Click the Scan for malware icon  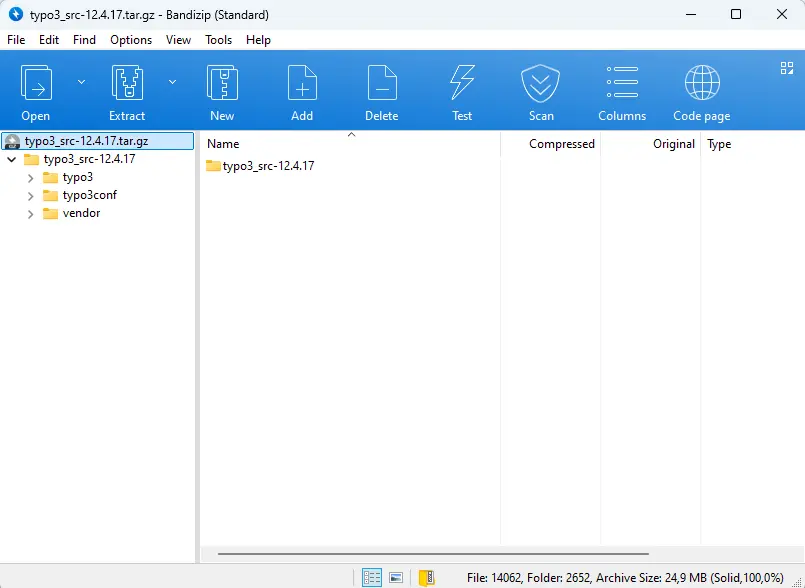point(540,90)
